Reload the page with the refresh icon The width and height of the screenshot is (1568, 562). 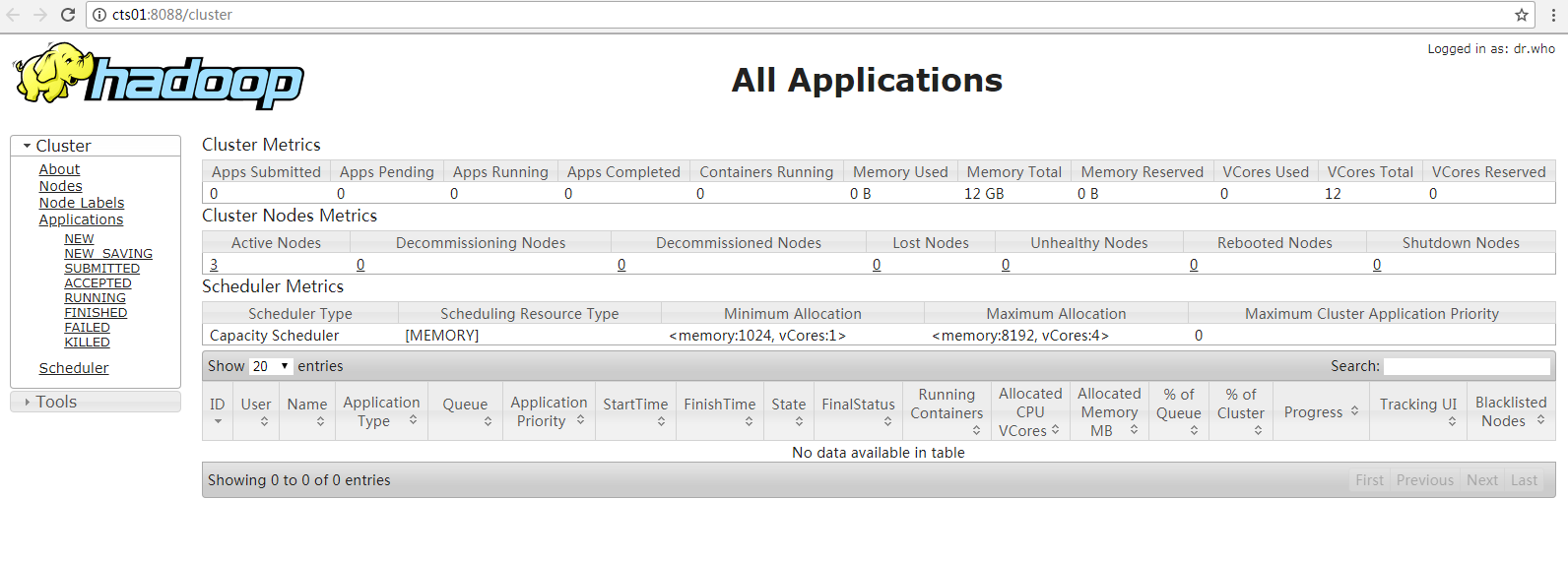pyautogui.click(x=68, y=15)
